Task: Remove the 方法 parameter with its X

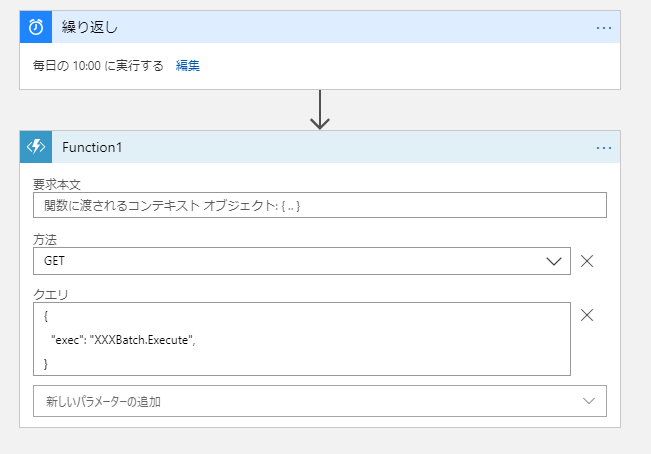Action: (588, 261)
